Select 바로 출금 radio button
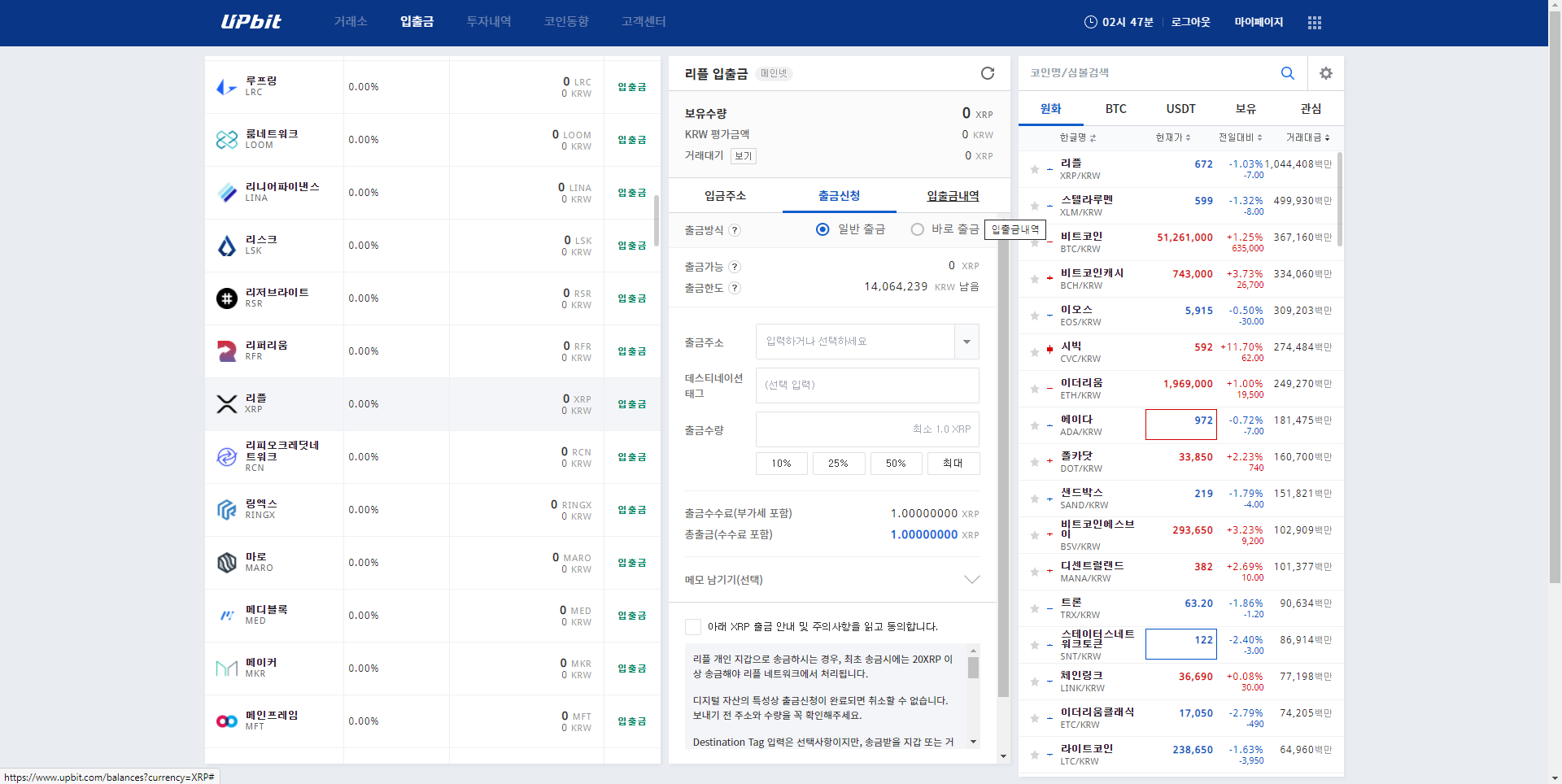1562x784 pixels. pyautogui.click(x=918, y=229)
